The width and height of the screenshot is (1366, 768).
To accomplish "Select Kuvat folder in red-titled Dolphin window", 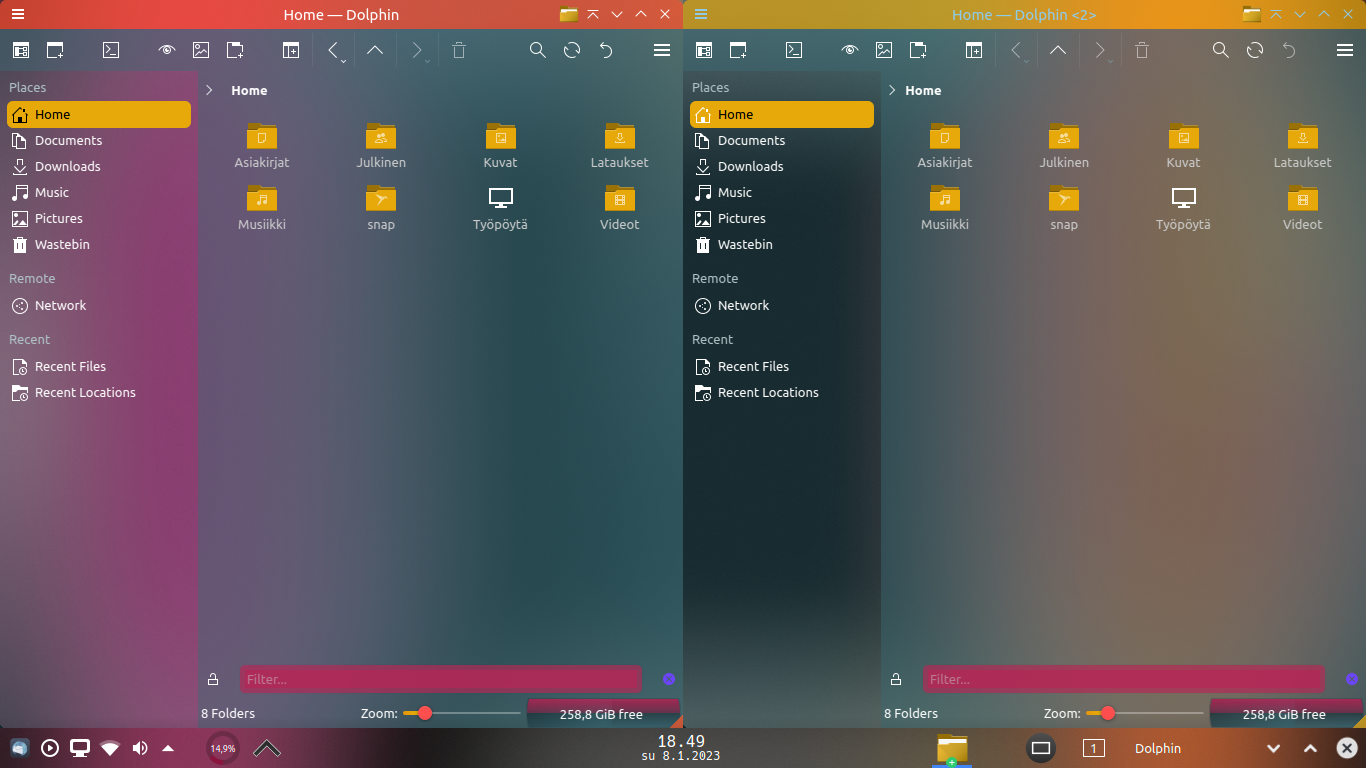I will pyautogui.click(x=500, y=146).
